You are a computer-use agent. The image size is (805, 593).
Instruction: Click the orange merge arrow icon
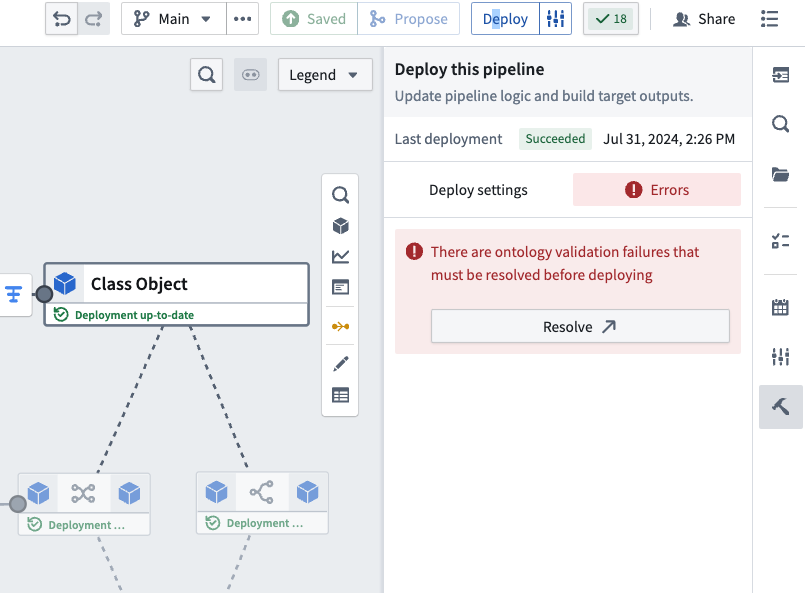[x=340, y=327]
